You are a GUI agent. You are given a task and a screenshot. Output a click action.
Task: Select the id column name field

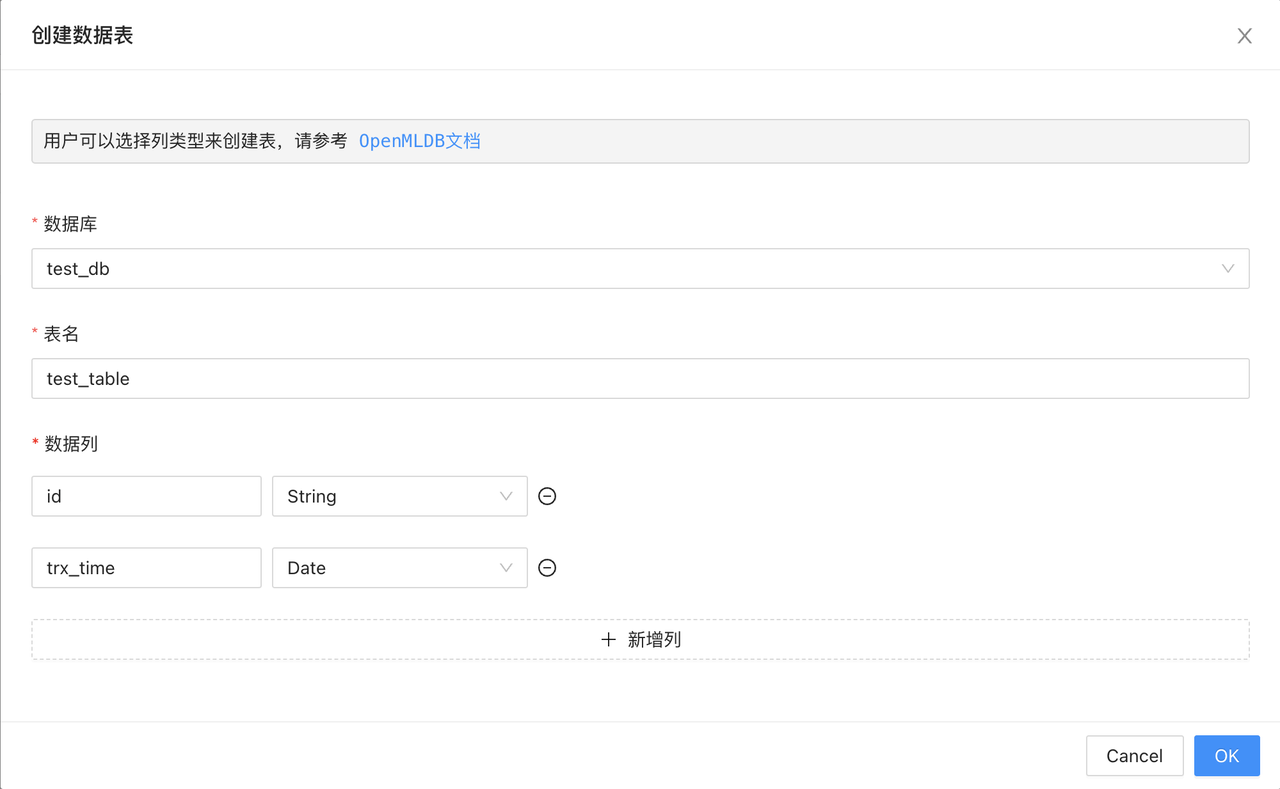click(146, 496)
